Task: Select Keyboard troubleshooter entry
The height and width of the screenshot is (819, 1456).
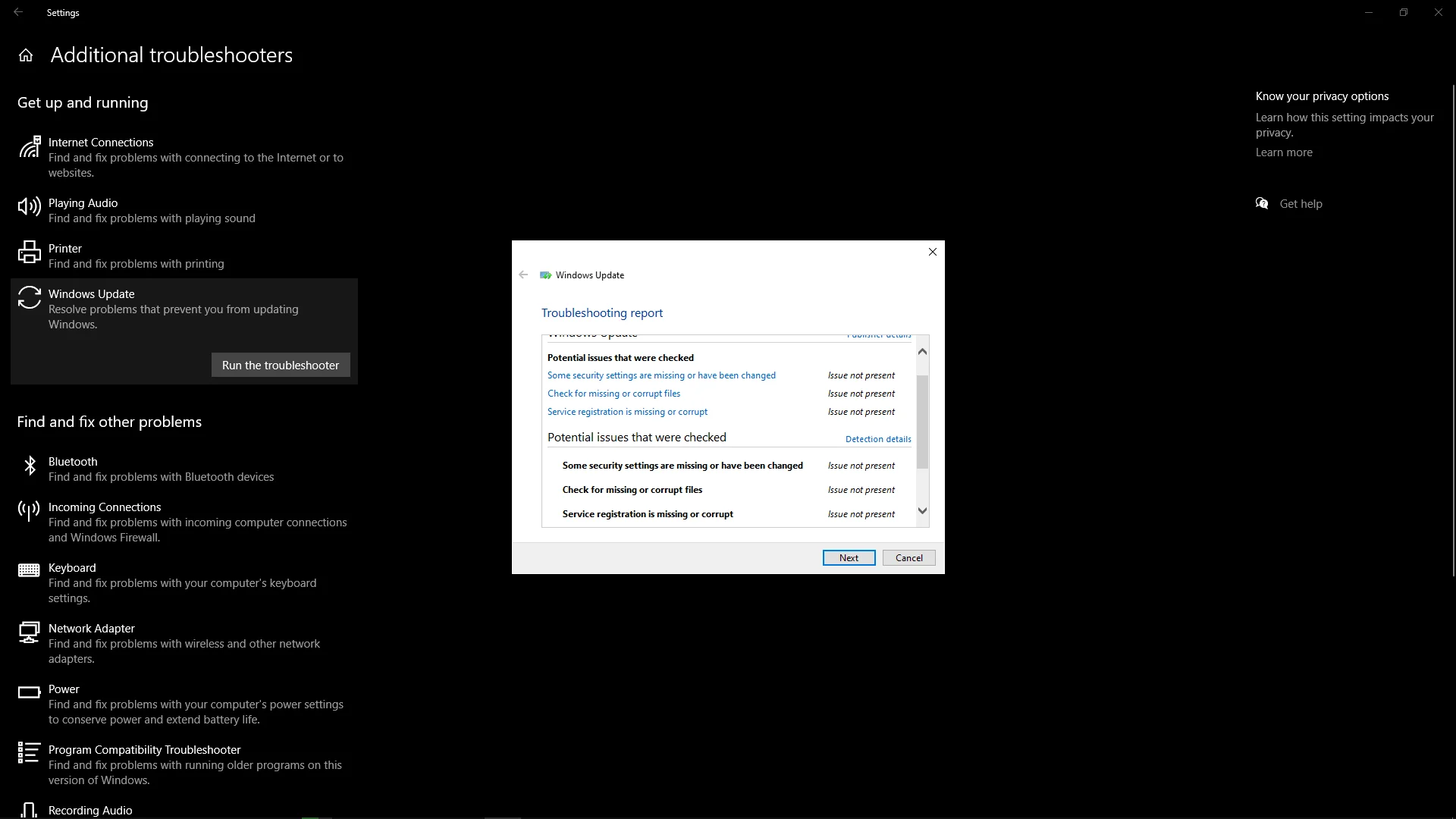Action: (x=184, y=582)
